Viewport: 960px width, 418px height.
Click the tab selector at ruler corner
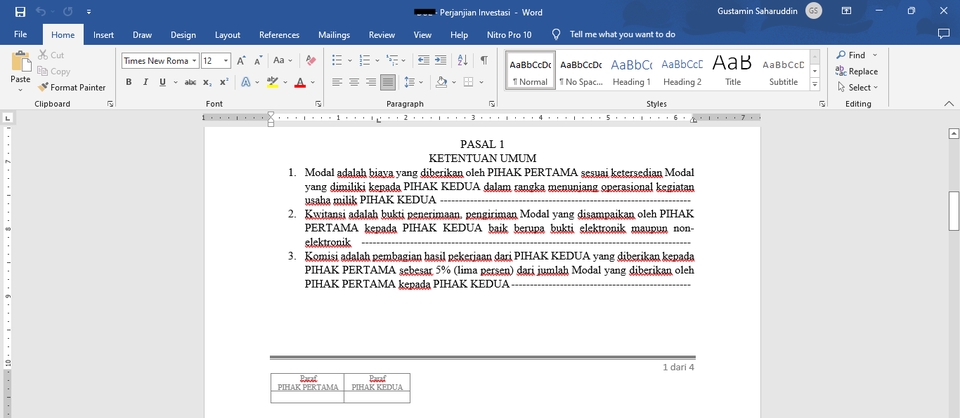click(8, 117)
